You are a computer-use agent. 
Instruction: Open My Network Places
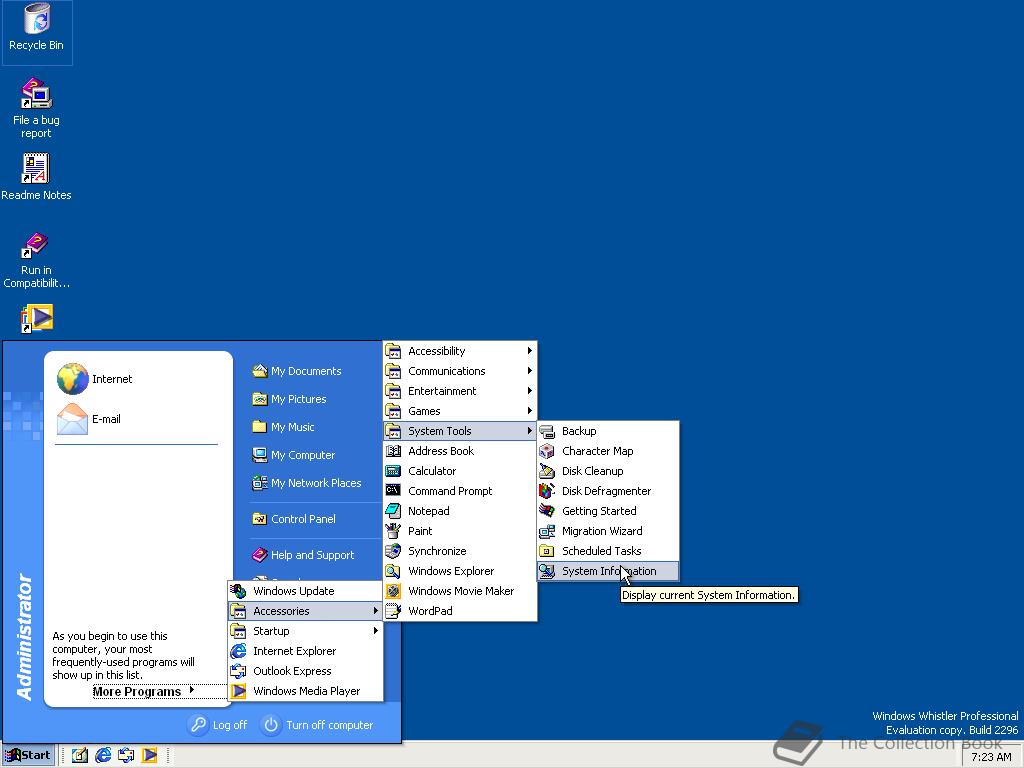point(307,483)
